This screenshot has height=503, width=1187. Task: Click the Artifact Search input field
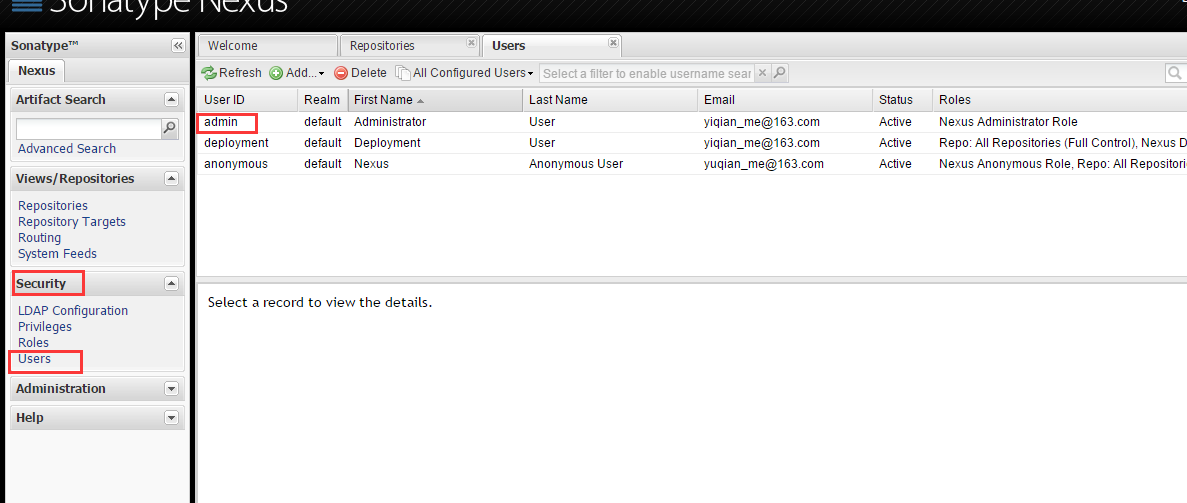pyautogui.click(x=88, y=129)
